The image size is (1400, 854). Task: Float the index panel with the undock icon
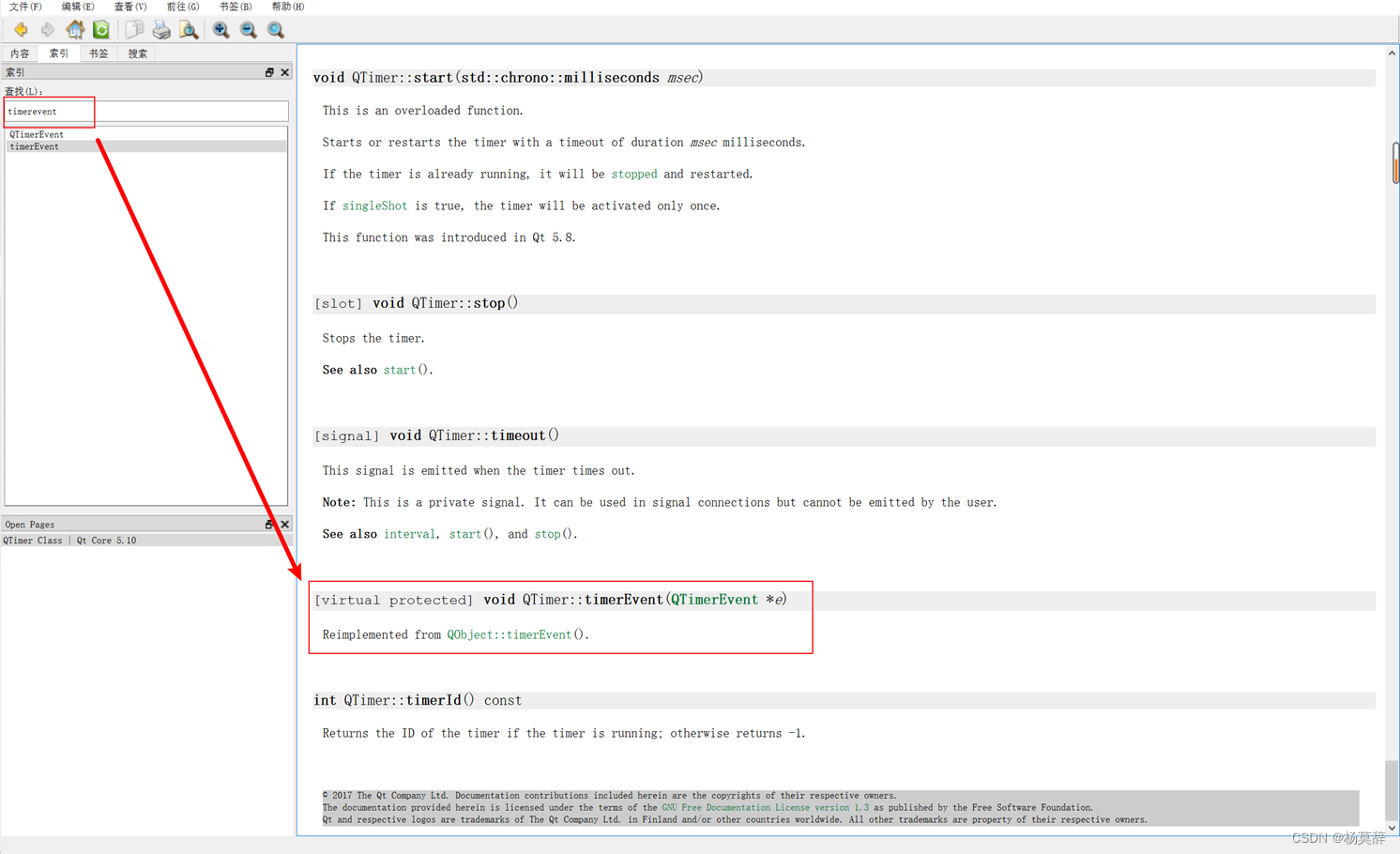269,72
